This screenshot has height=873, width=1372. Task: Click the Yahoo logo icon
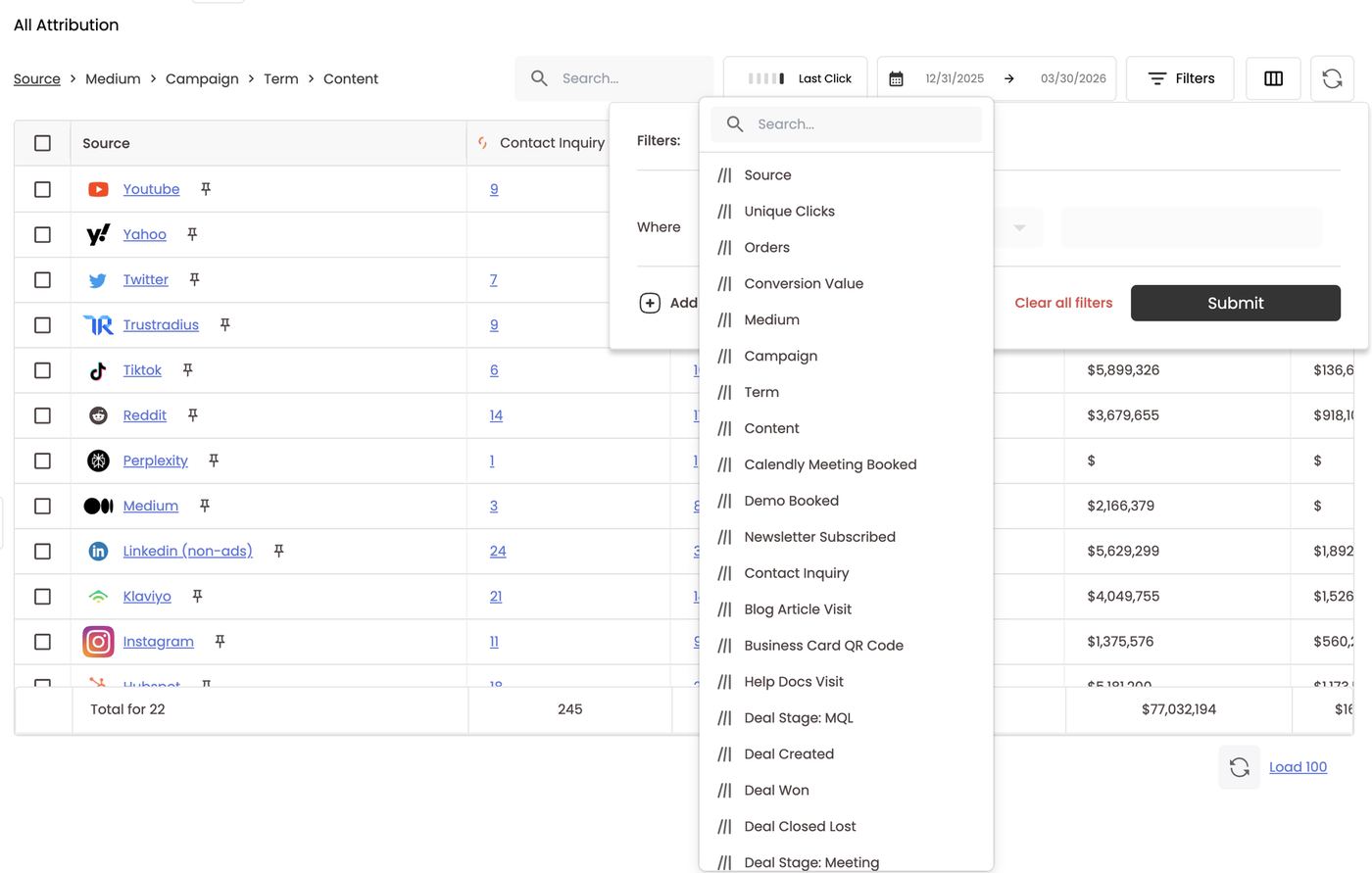98,234
